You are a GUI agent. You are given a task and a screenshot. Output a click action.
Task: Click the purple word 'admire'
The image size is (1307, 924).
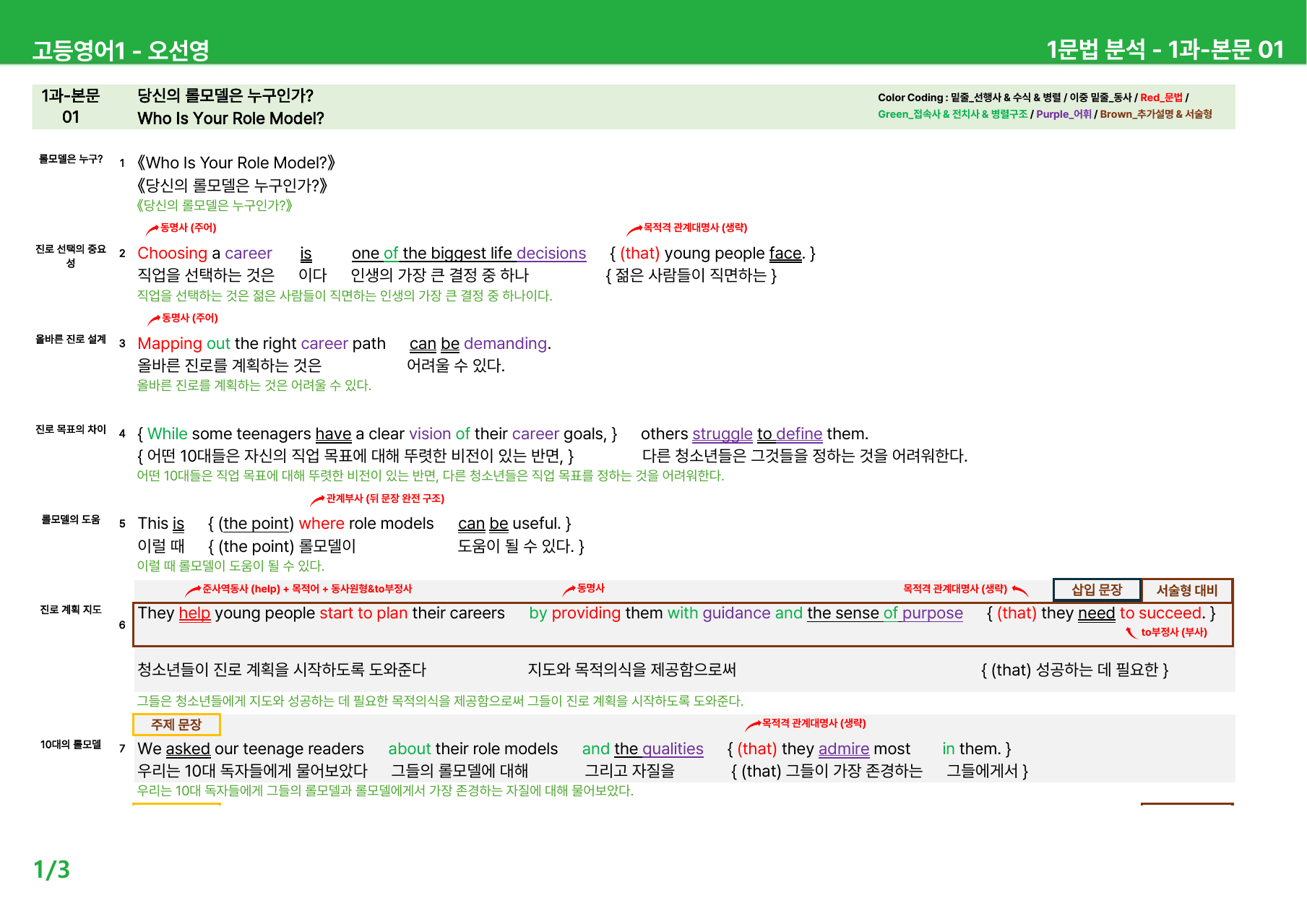click(x=844, y=749)
